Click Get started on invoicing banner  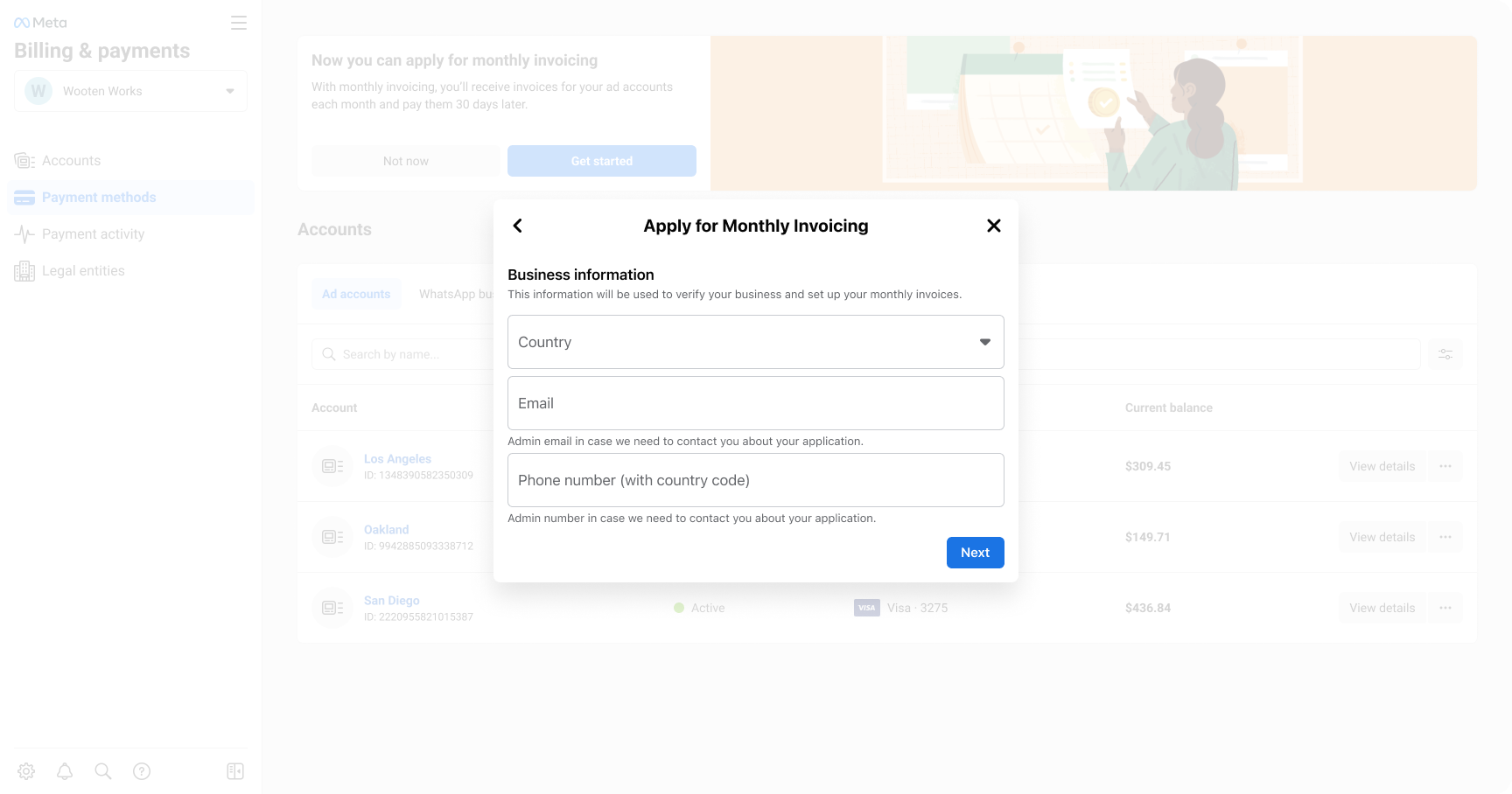(x=602, y=161)
